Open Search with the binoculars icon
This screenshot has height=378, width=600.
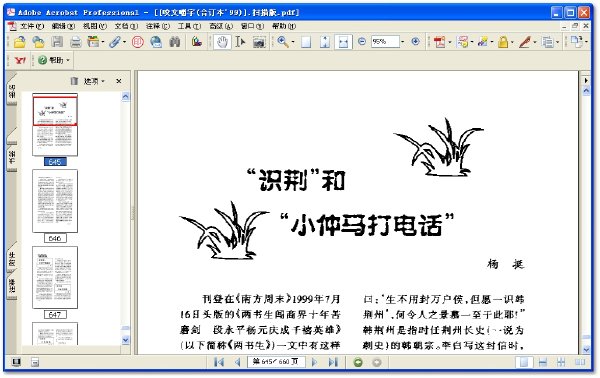click(x=175, y=42)
